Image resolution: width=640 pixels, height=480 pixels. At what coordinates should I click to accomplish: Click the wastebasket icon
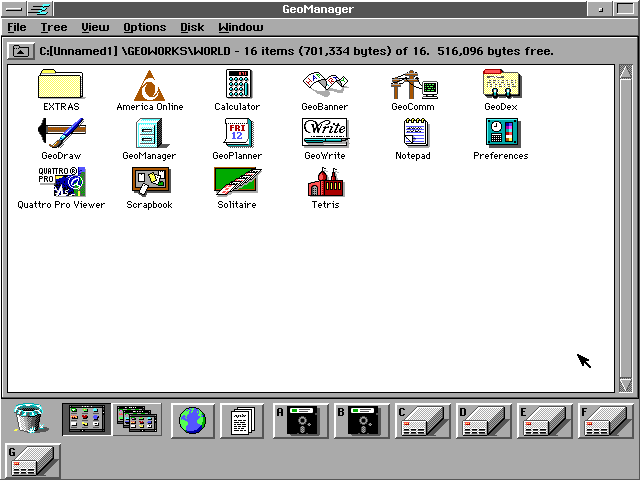(x=30, y=418)
